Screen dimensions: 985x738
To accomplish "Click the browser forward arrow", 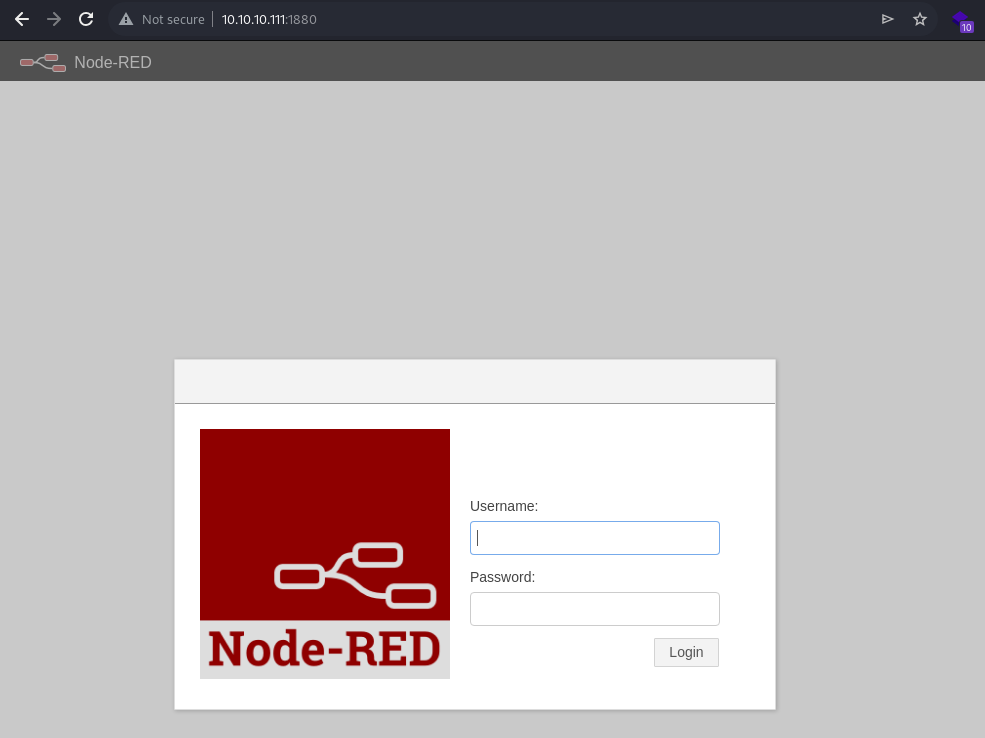I will pos(54,19).
